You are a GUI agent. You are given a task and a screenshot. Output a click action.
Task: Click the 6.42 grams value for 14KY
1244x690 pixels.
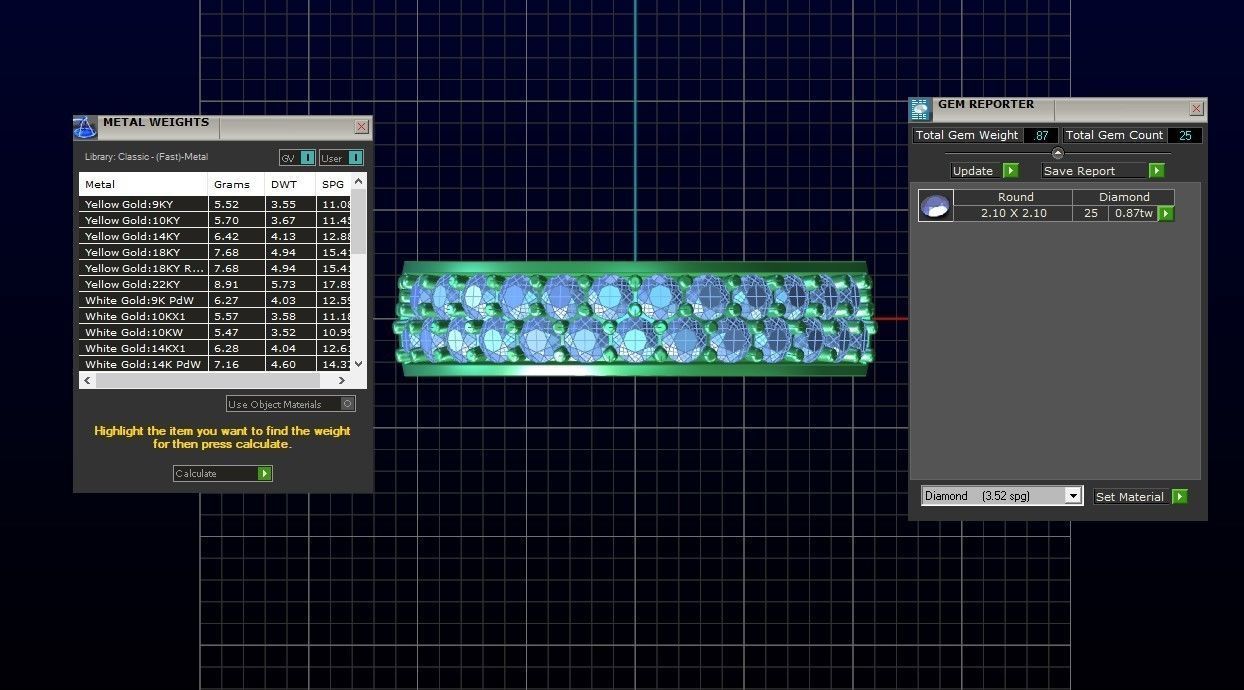226,236
